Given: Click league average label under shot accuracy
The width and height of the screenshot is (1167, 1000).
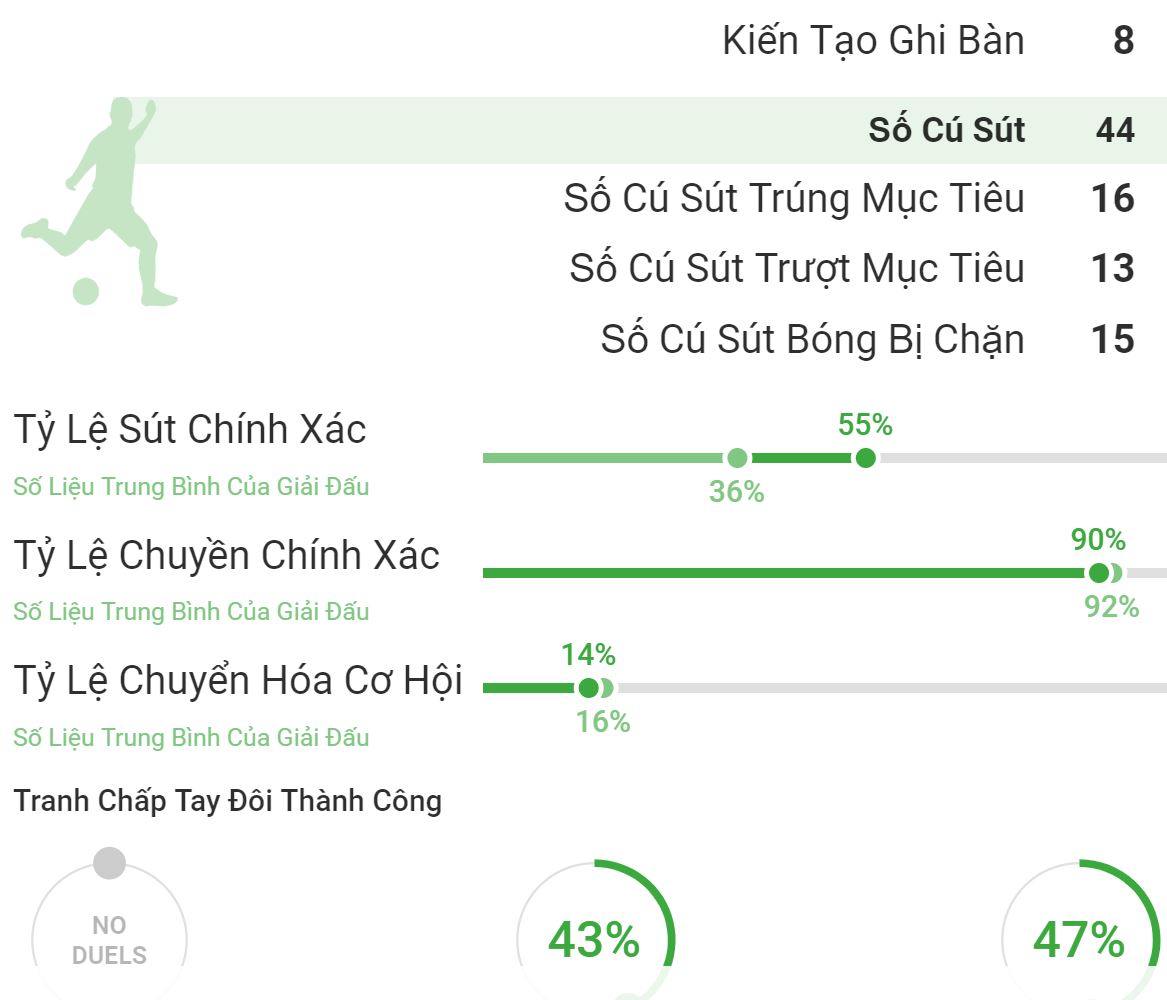Looking at the screenshot, I should [191, 487].
